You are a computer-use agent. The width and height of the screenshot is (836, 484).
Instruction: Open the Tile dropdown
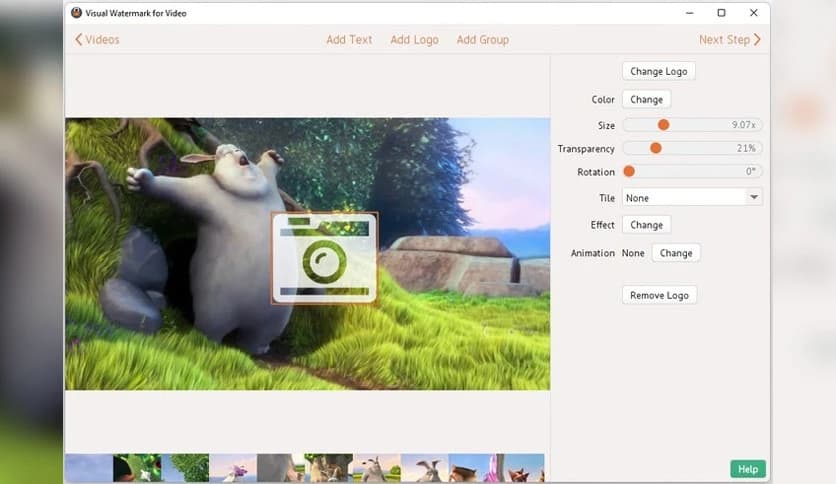pos(692,198)
